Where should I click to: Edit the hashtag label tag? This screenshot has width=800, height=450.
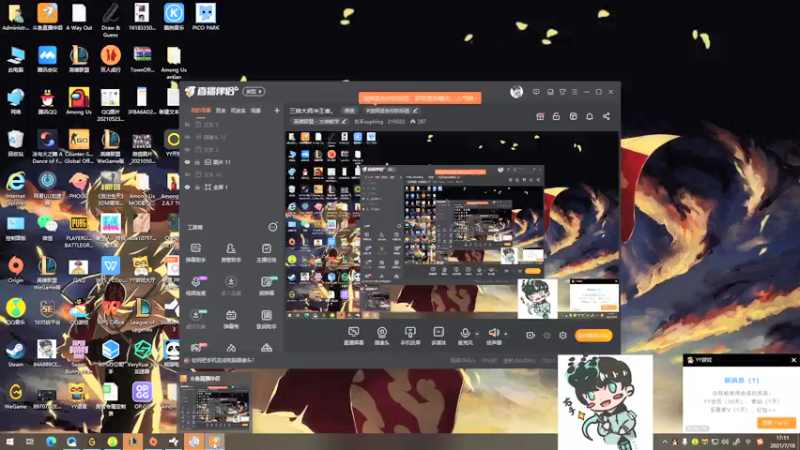pyautogui.click(x=391, y=110)
